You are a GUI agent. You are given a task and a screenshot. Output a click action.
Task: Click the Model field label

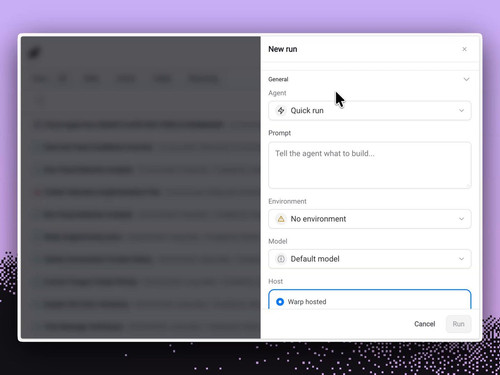click(278, 241)
